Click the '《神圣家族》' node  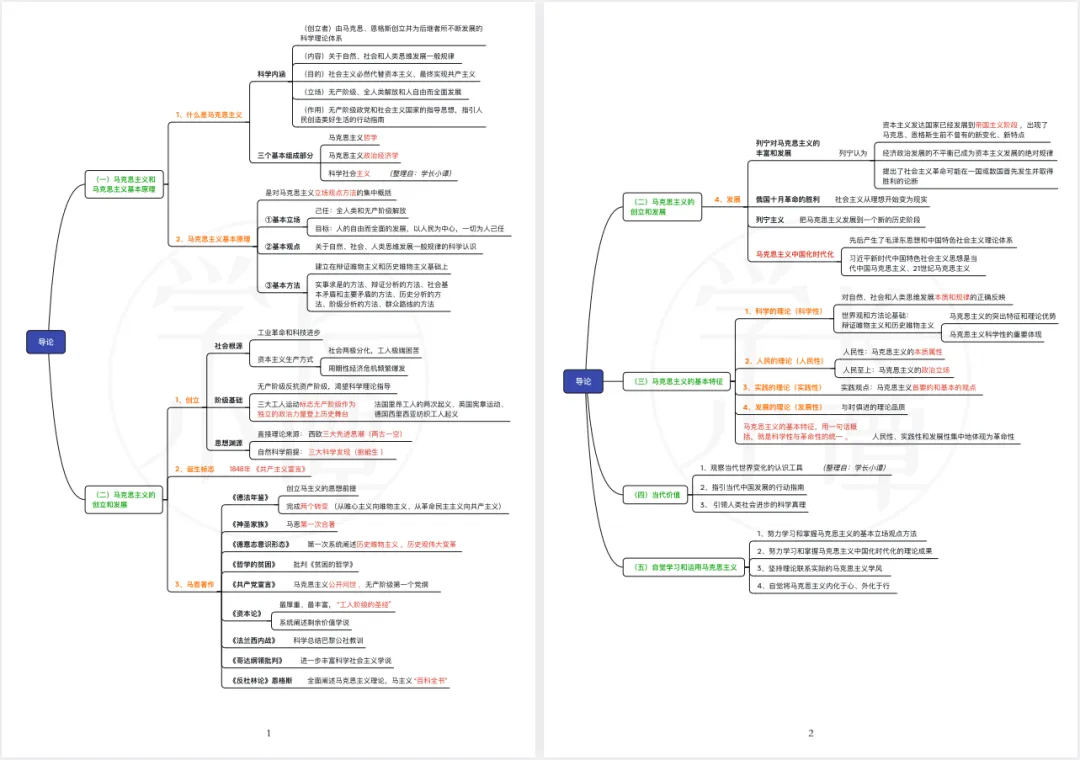point(250,524)
